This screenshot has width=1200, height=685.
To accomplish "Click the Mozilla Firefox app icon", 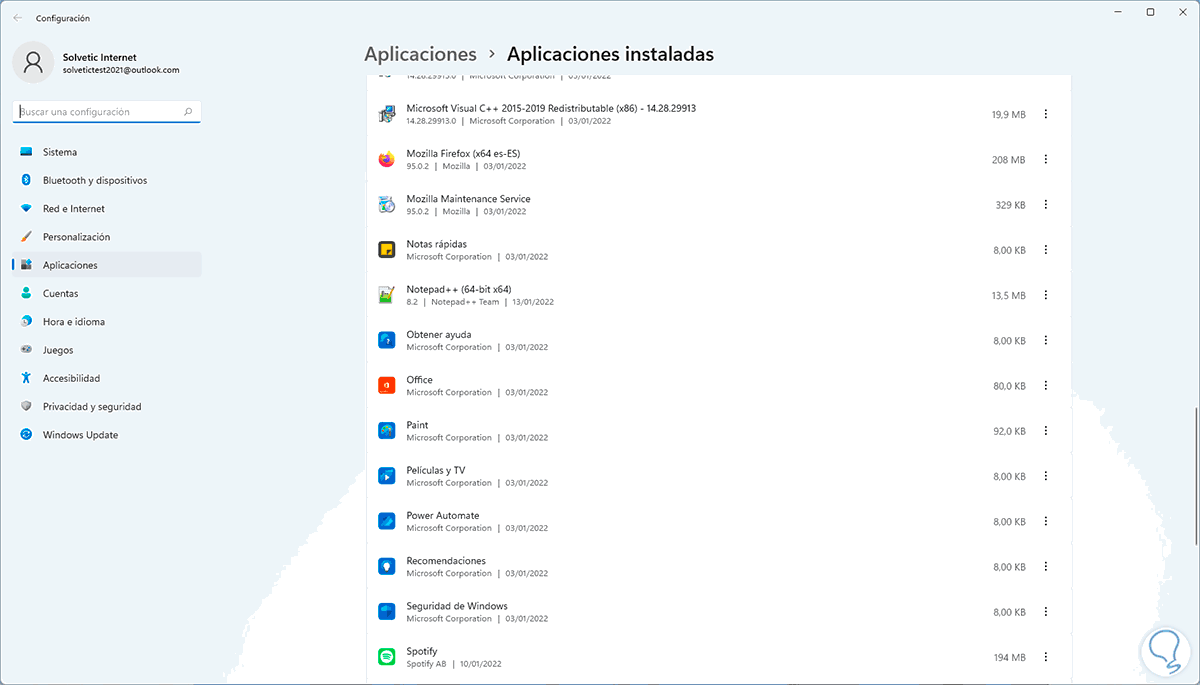I will click(387, 159).
